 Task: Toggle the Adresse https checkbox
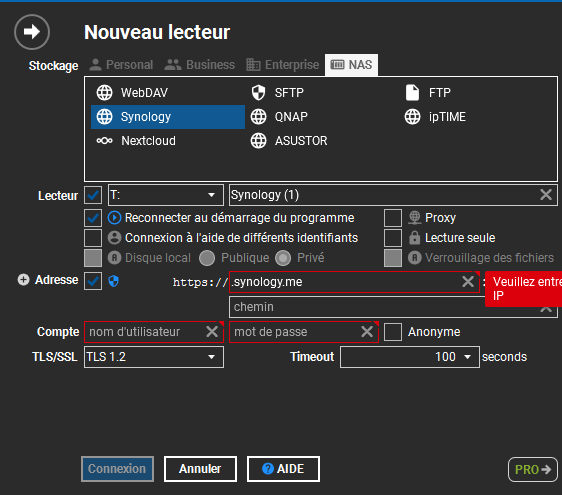click(93, 281)
